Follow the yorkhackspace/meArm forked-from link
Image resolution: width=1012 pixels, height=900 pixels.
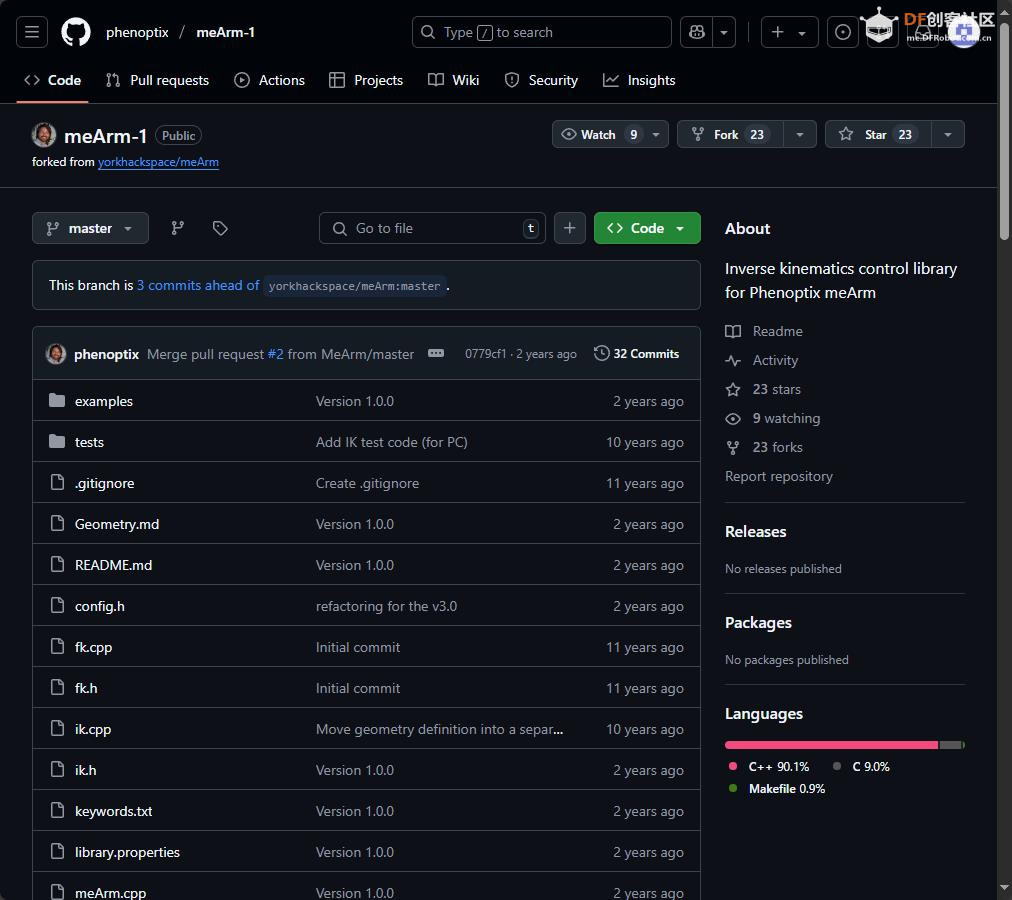[158, 162]
